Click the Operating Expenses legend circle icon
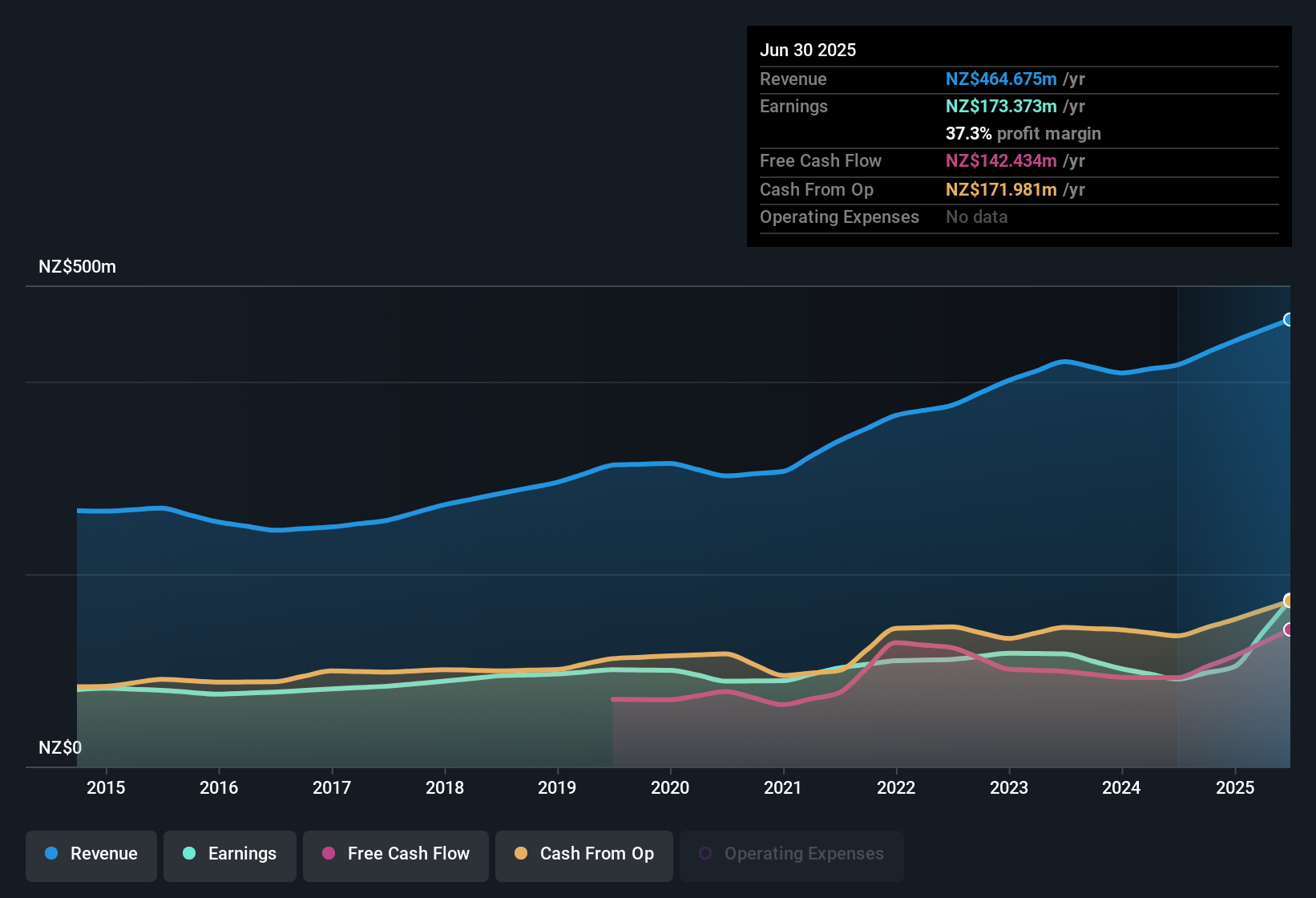Image resolution: width=1316 pixels, height=898 pixels. pyautogui.click(x=705, y=854)
